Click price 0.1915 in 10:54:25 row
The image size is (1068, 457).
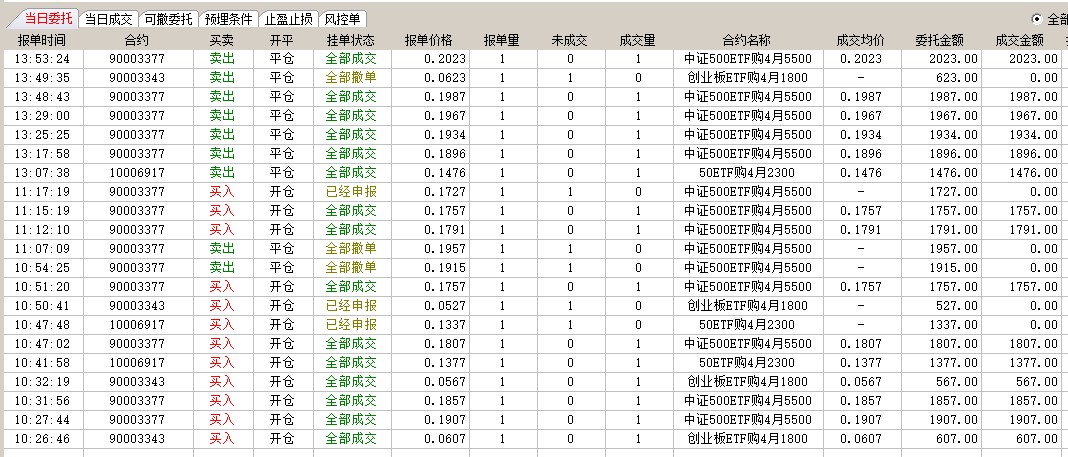tap(445, 268)
